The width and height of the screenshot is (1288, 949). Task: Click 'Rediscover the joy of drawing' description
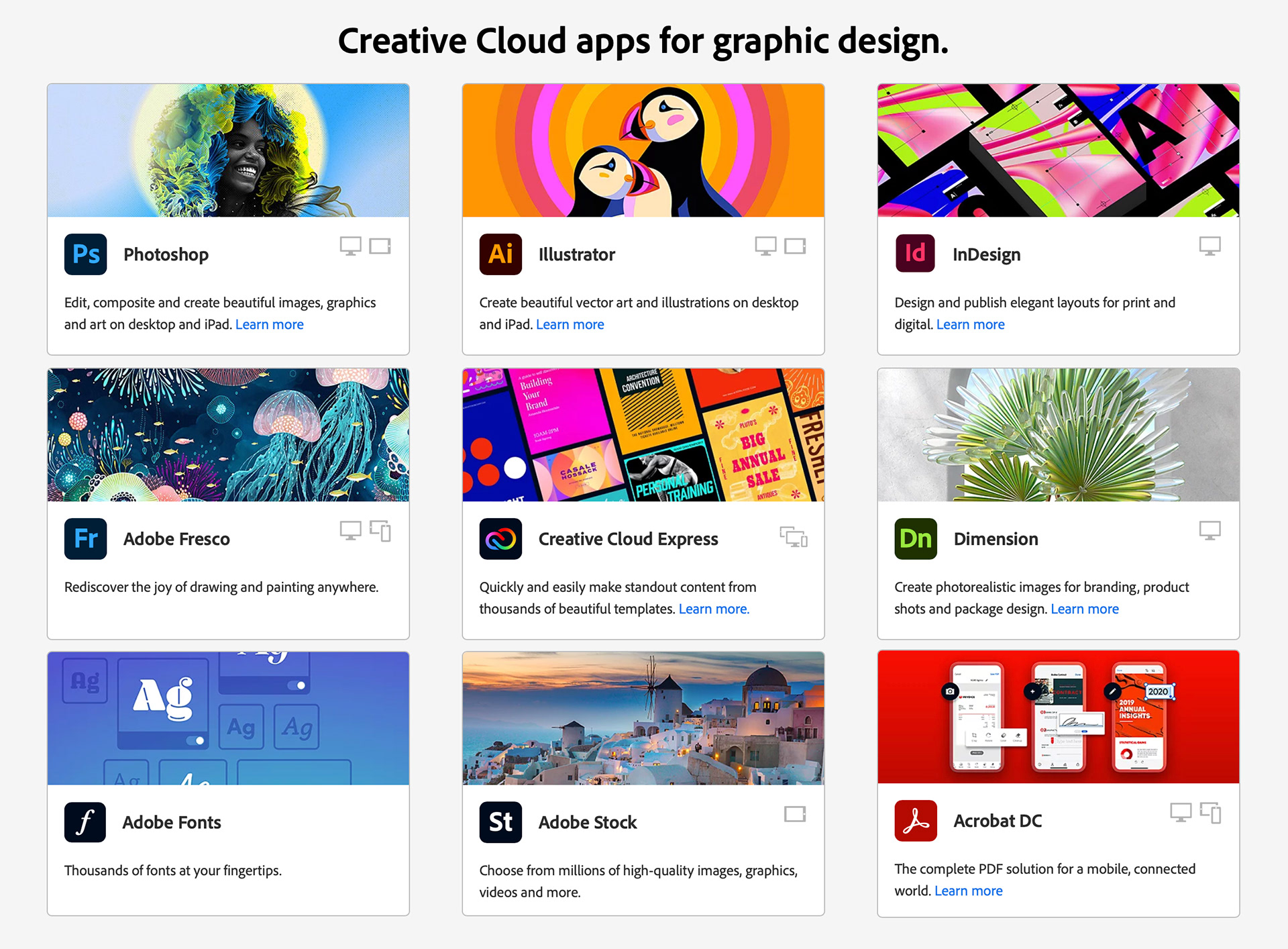pyautogui.click(x=221, y=587)
